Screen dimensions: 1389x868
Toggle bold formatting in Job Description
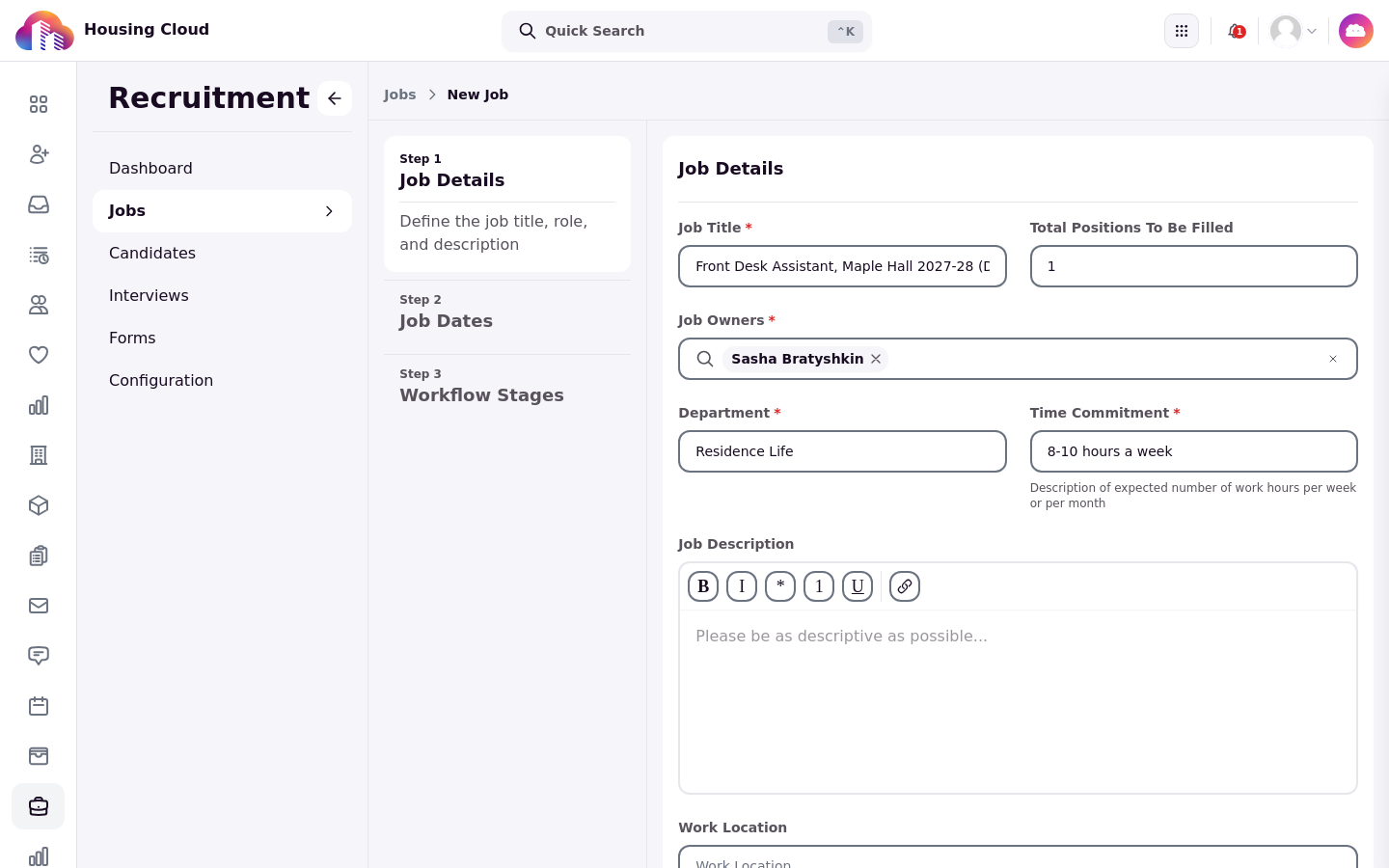click(703, 586)
